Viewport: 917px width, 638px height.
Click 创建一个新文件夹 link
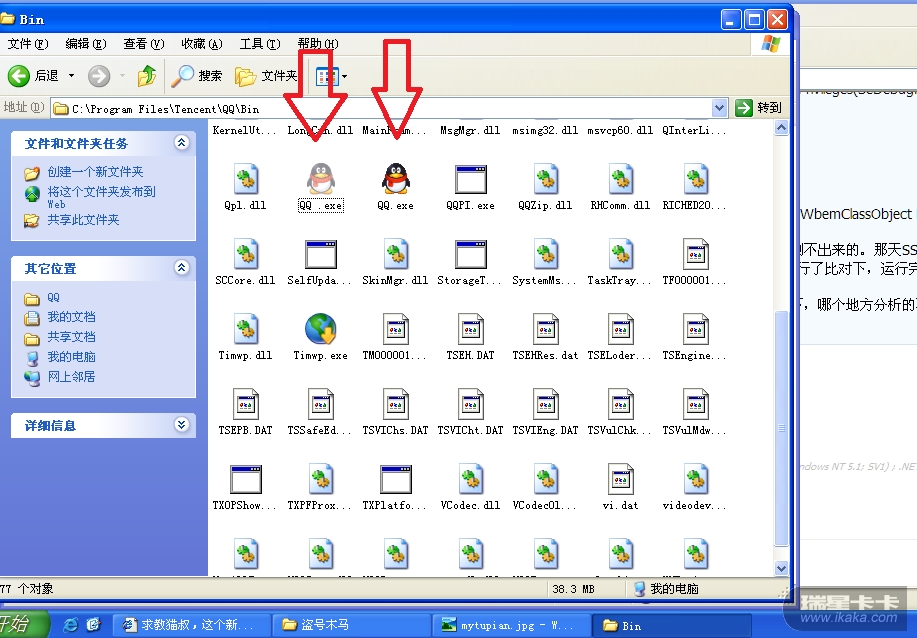coord(95,172)
